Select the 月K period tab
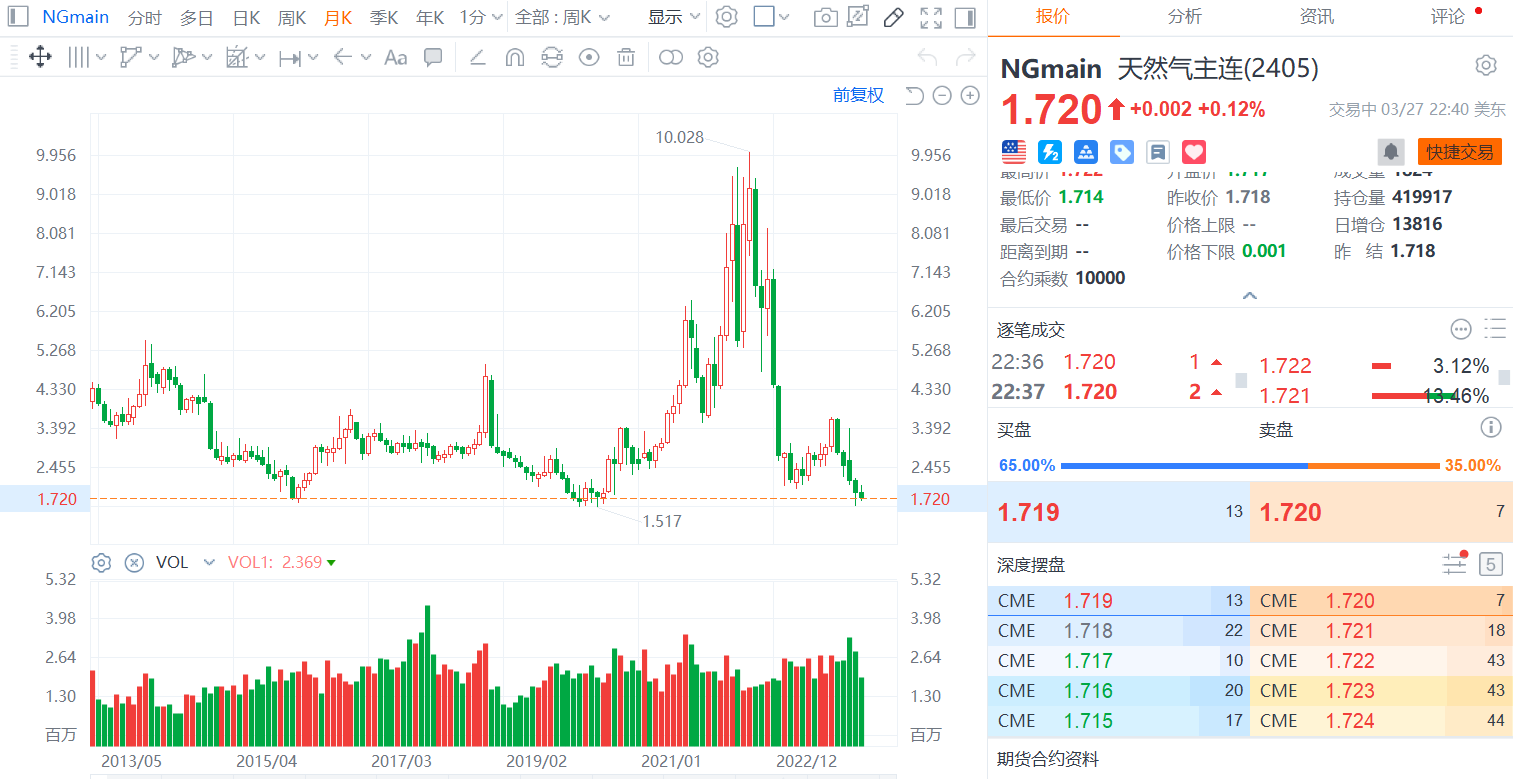1514x779 pixels. point(338,17)
